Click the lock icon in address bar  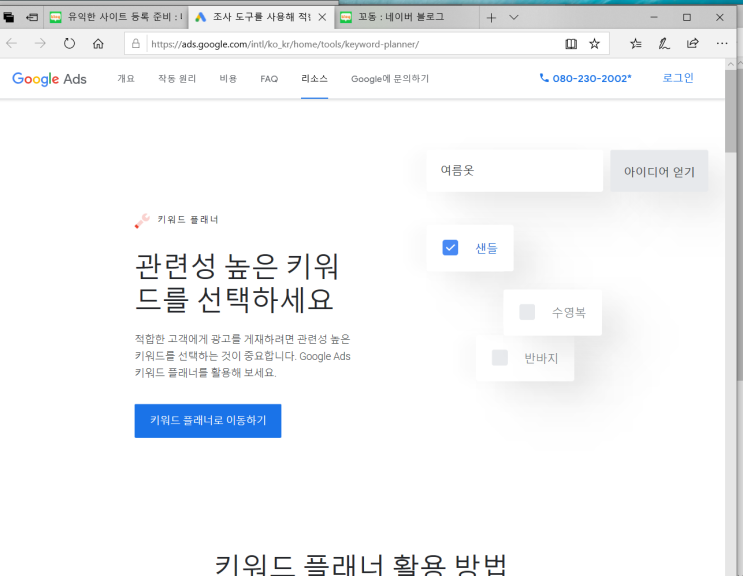coord(136,44)
